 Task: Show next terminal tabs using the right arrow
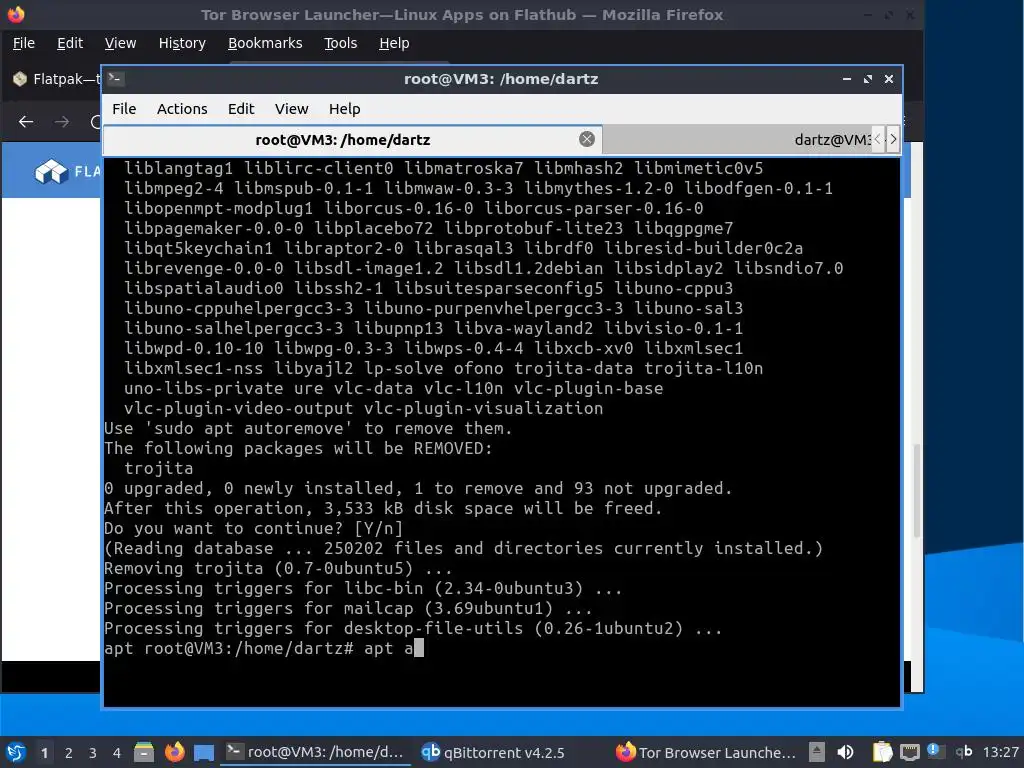(893, 139)
